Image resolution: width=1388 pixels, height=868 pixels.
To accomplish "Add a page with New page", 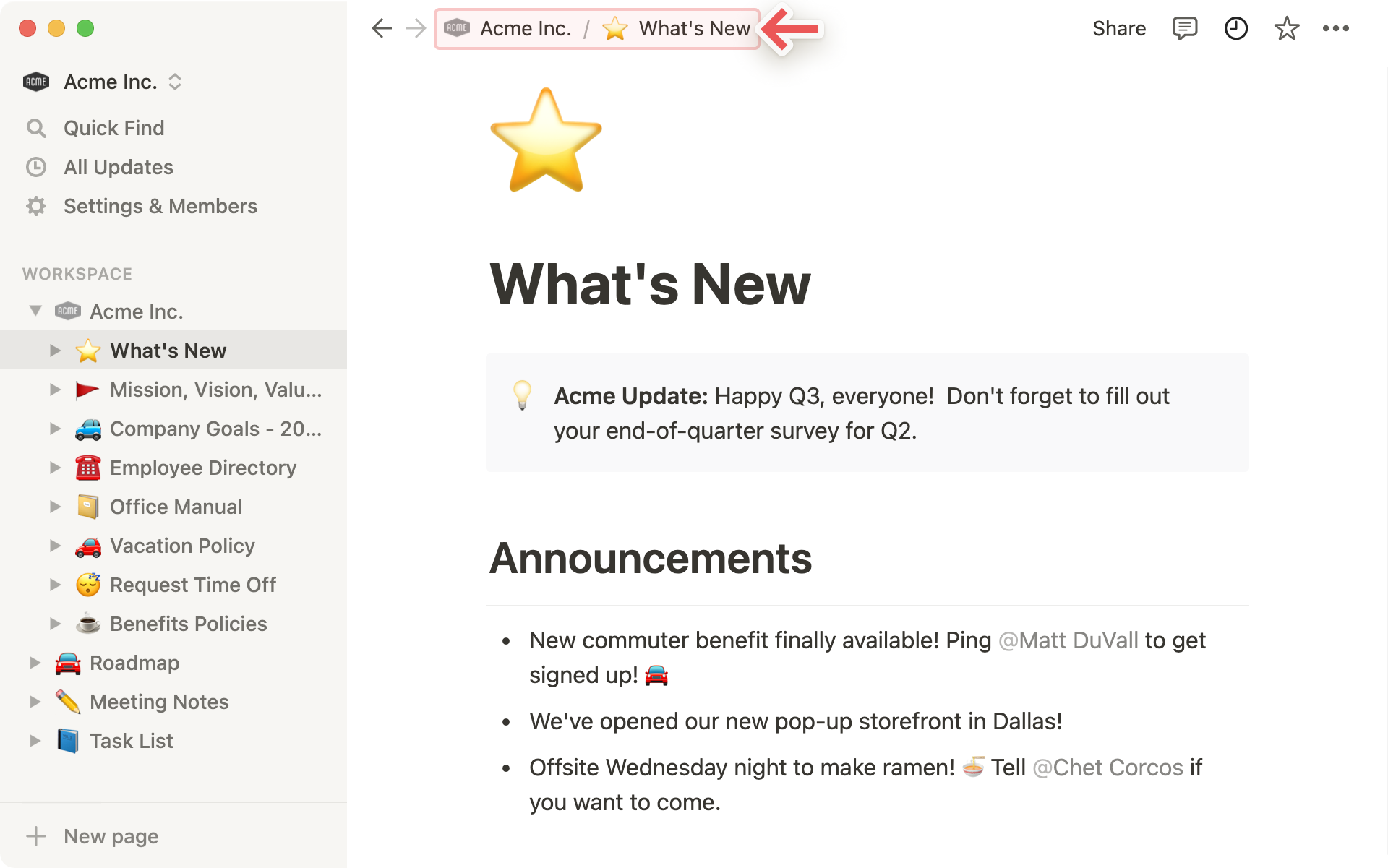I will pyautogui.click(x=111, y=836).
